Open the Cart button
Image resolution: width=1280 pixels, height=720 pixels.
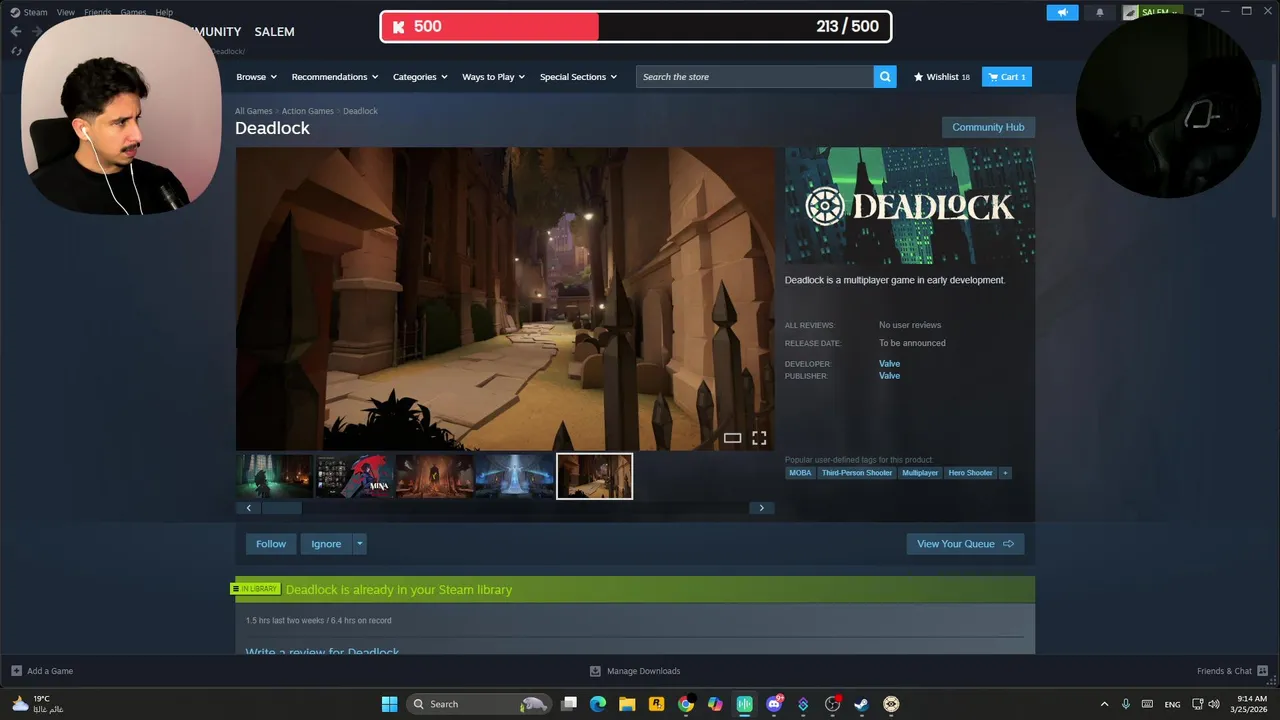click(x=1007, y=77)
